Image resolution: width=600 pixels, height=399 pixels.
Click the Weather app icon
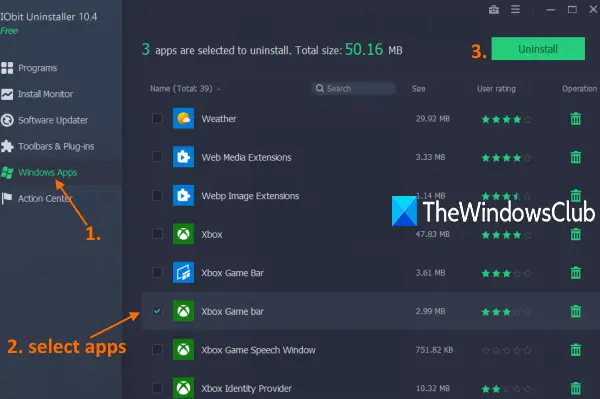183,119
